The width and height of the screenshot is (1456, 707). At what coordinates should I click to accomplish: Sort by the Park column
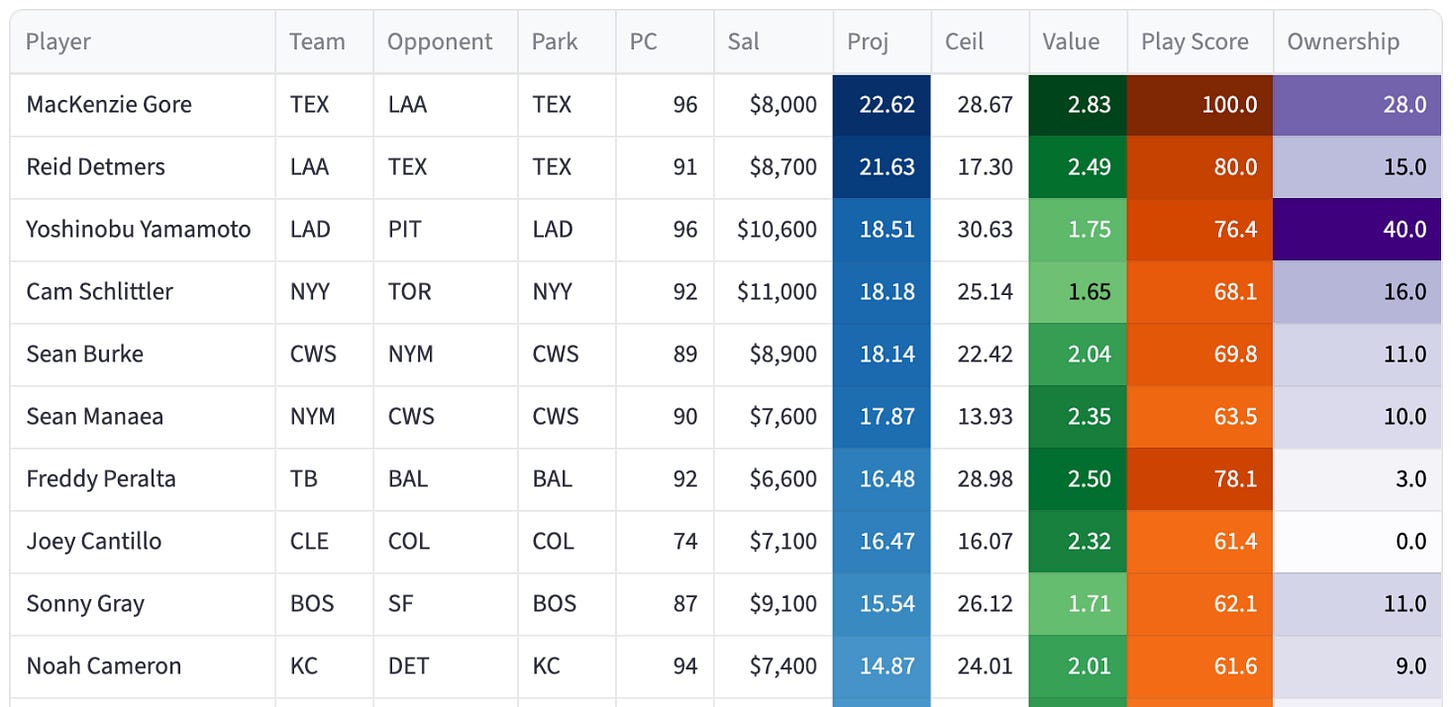click(x=566, y=42)
